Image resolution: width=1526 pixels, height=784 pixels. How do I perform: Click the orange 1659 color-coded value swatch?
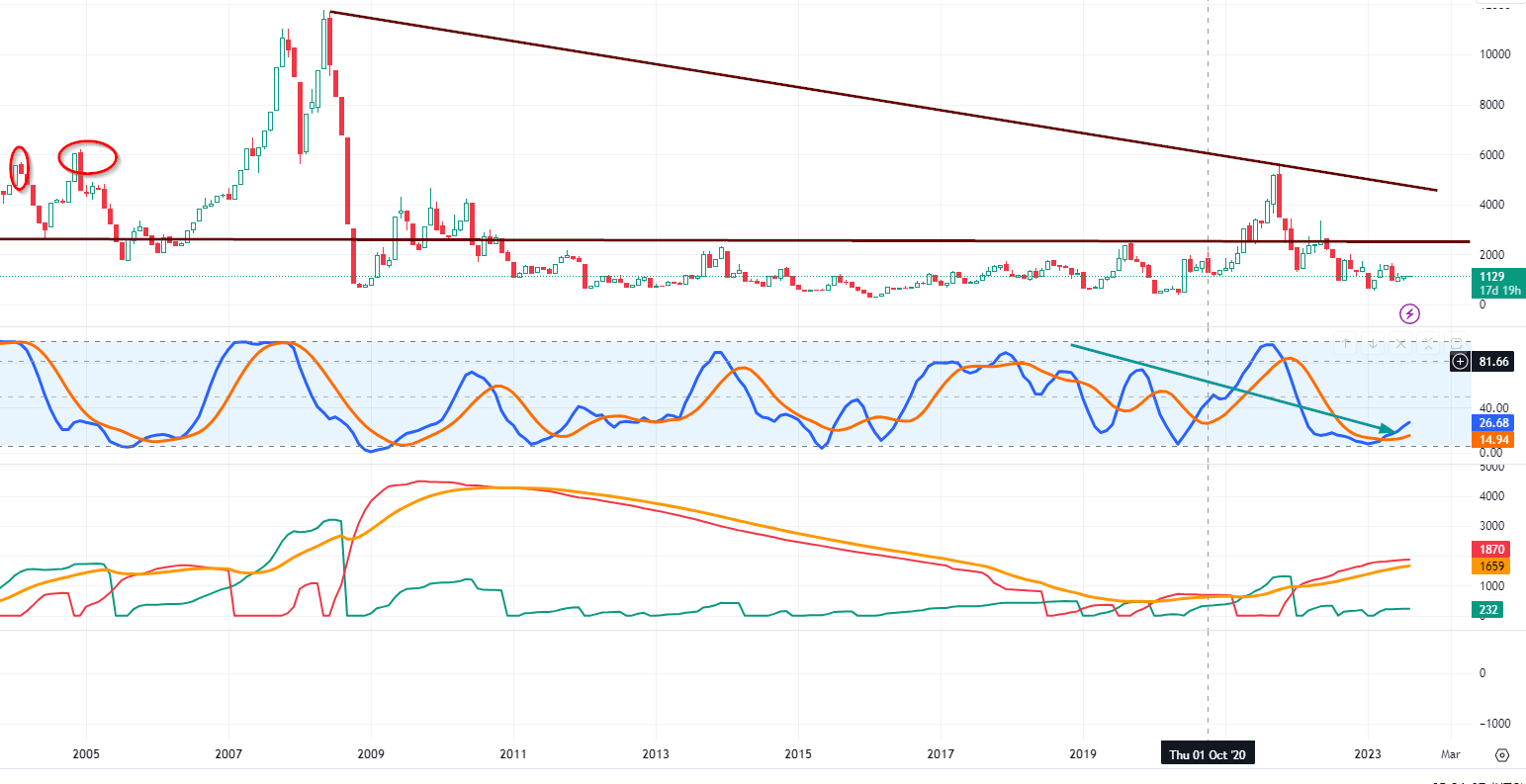[x=1494, y=566]
